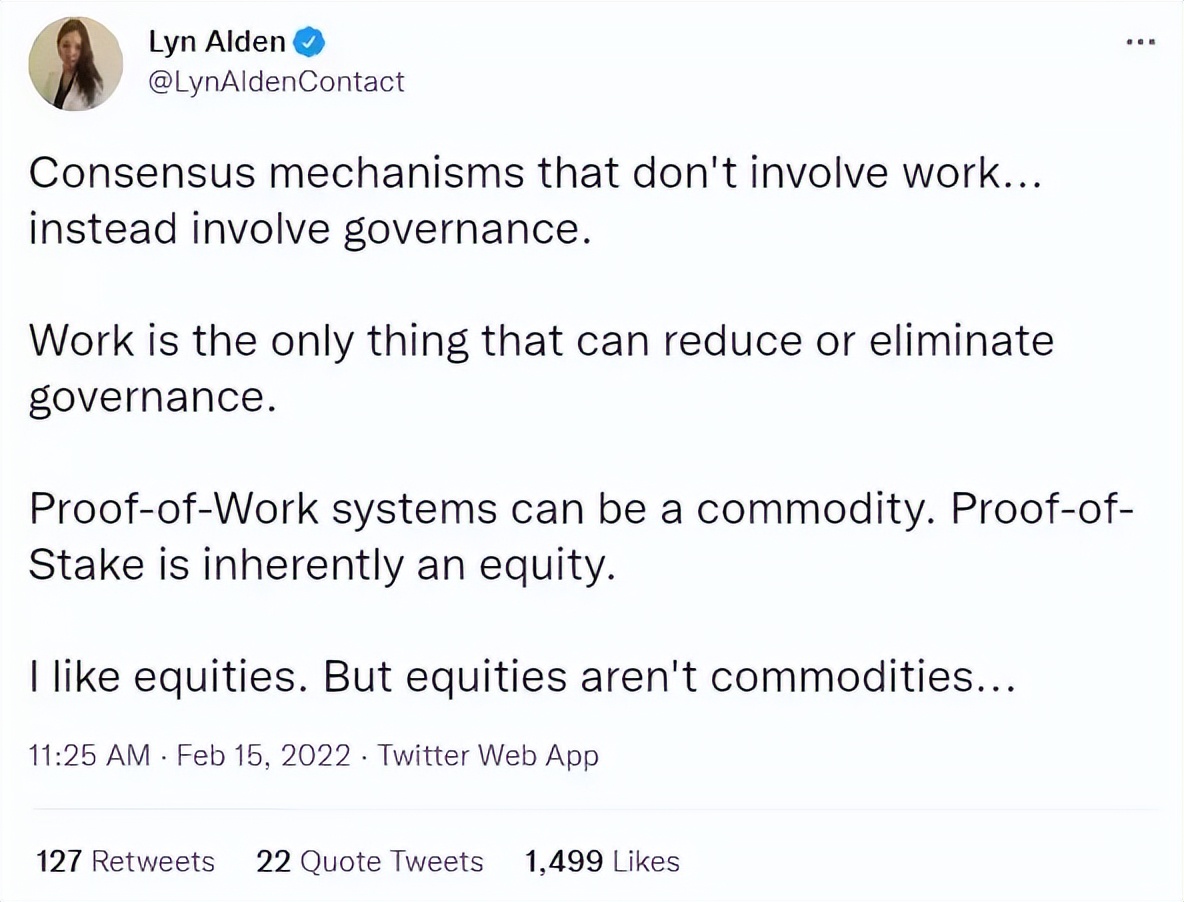Click the Twitter Web App source link
This screenshot has height=902, width=1184.
click(488, 756)
